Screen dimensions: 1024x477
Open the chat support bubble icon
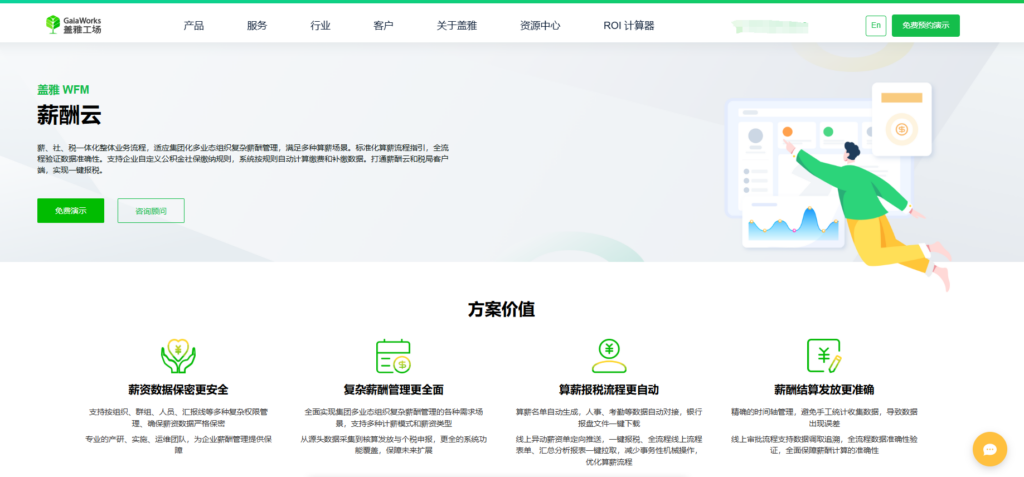pyautogui.click(x=989, y=449)
